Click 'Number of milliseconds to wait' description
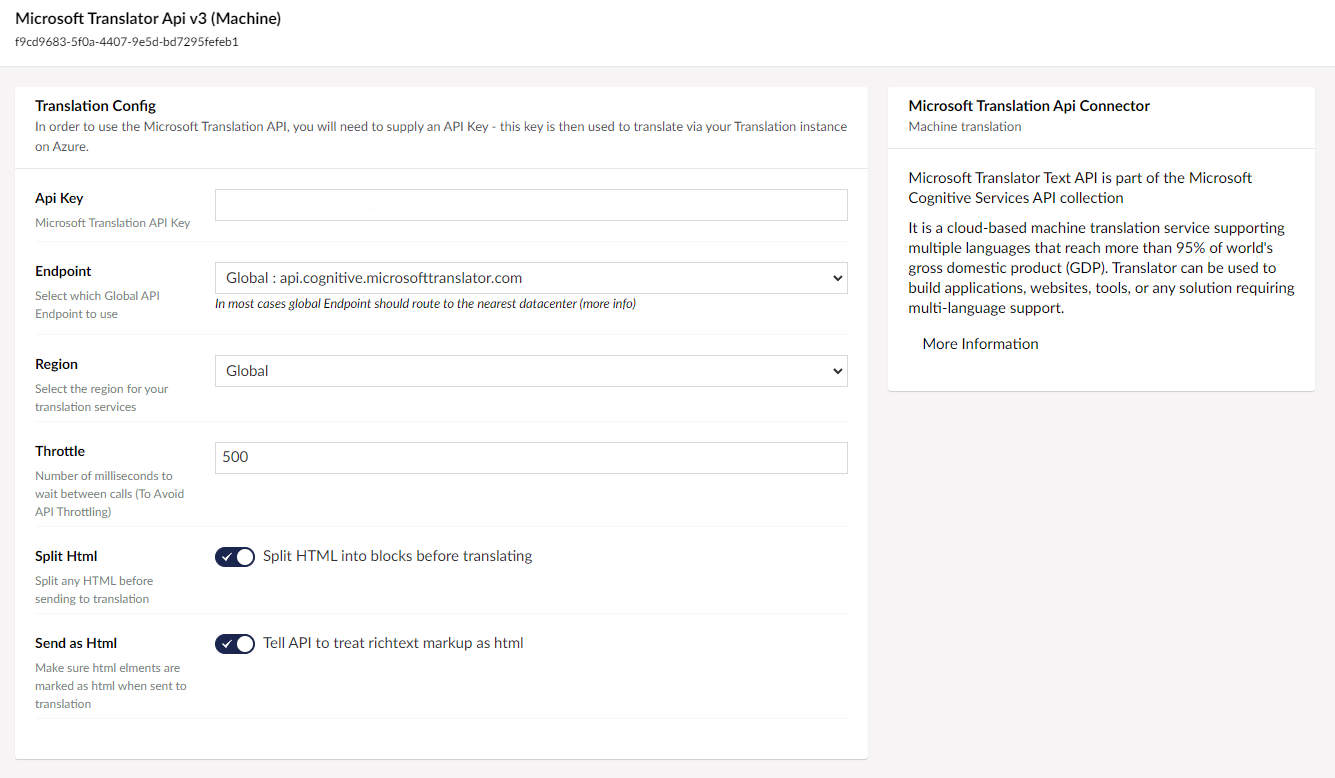Image resolution: width=1335 pixels, height=778 pixels. click(109, 494)
